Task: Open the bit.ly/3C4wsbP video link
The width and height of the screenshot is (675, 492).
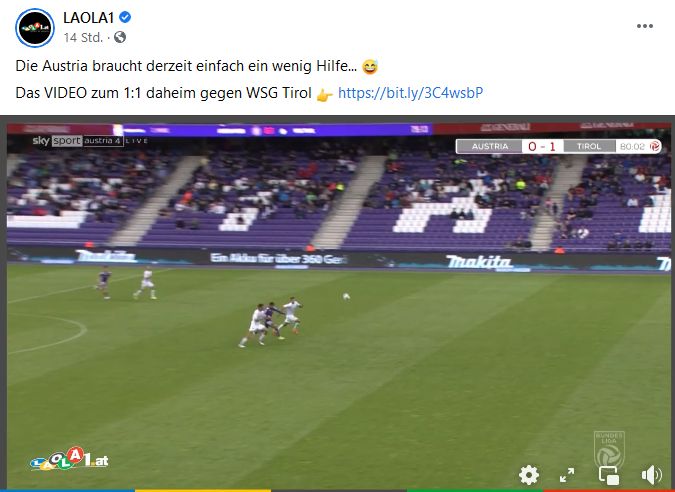Action: tap(411, 93)
